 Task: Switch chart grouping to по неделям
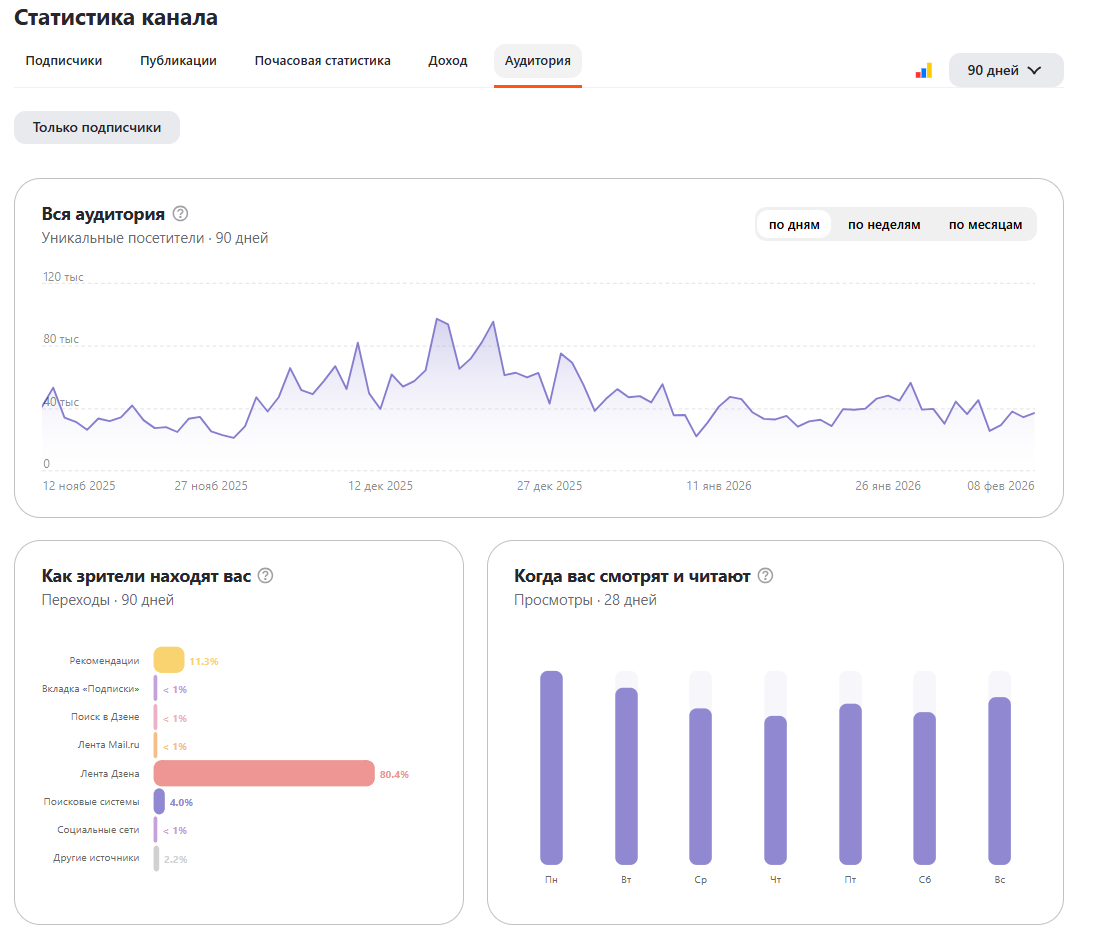(x=884, y=225)
